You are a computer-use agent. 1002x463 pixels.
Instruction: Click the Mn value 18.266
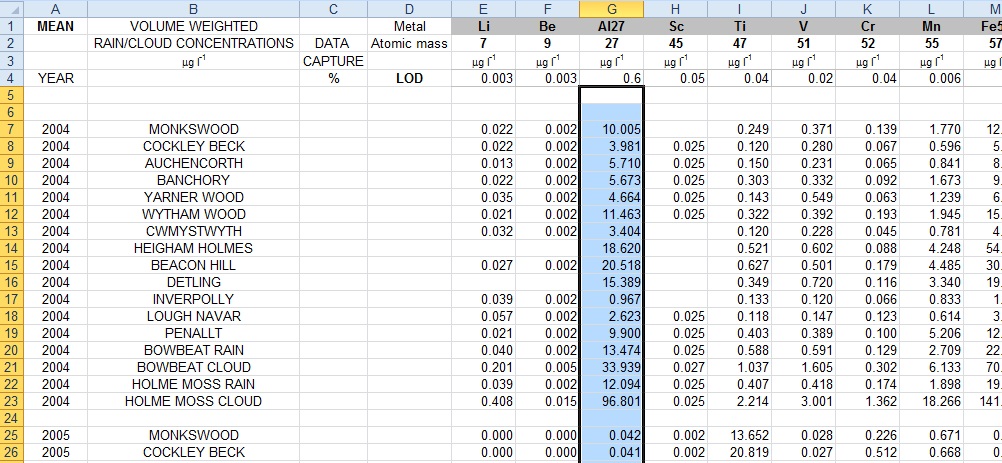[937, 401]
